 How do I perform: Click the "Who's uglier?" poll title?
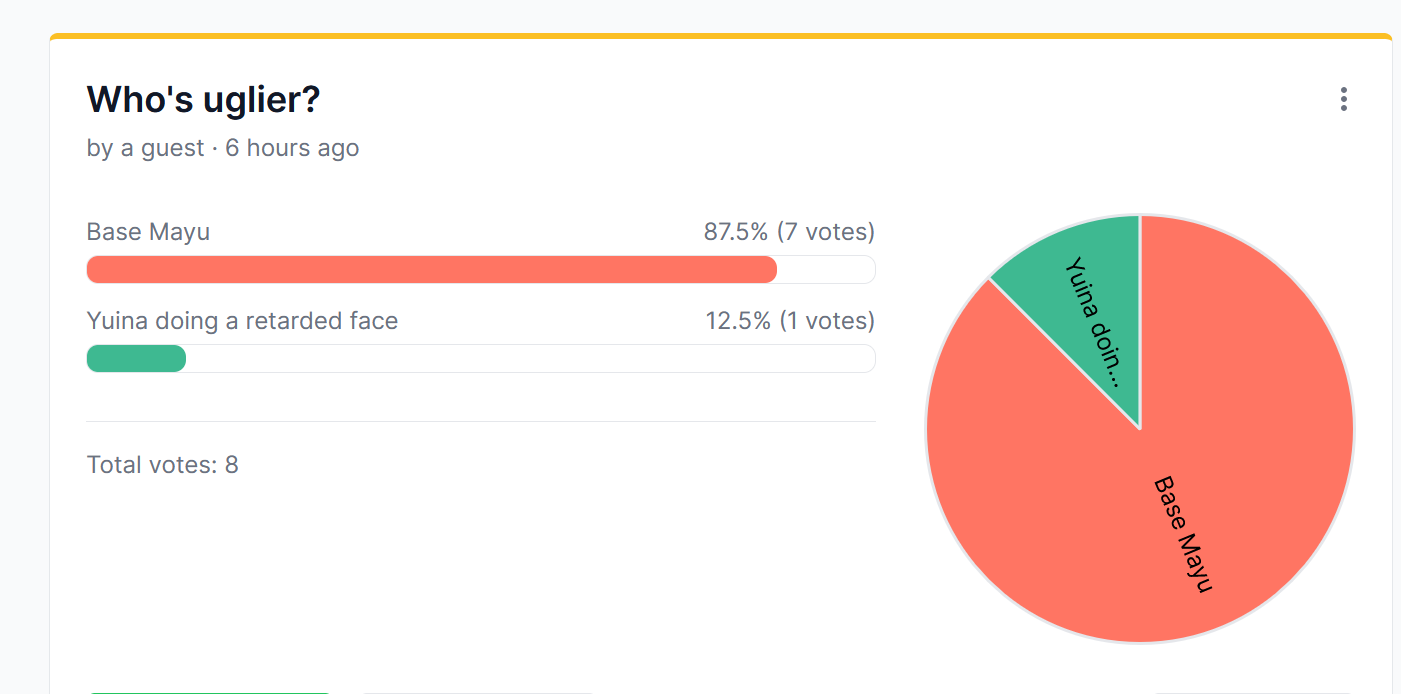click(x=204, y=99)
